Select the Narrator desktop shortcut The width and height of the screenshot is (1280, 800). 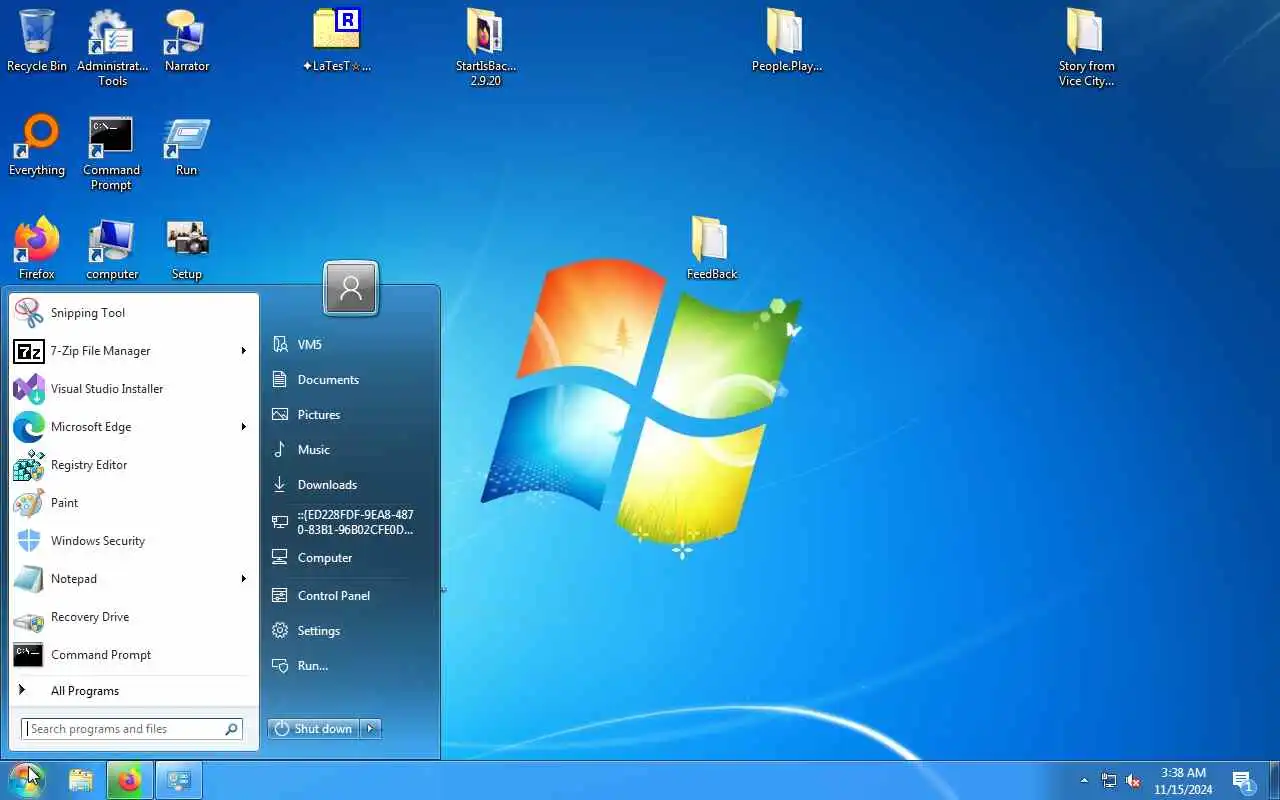click(187, 41)
